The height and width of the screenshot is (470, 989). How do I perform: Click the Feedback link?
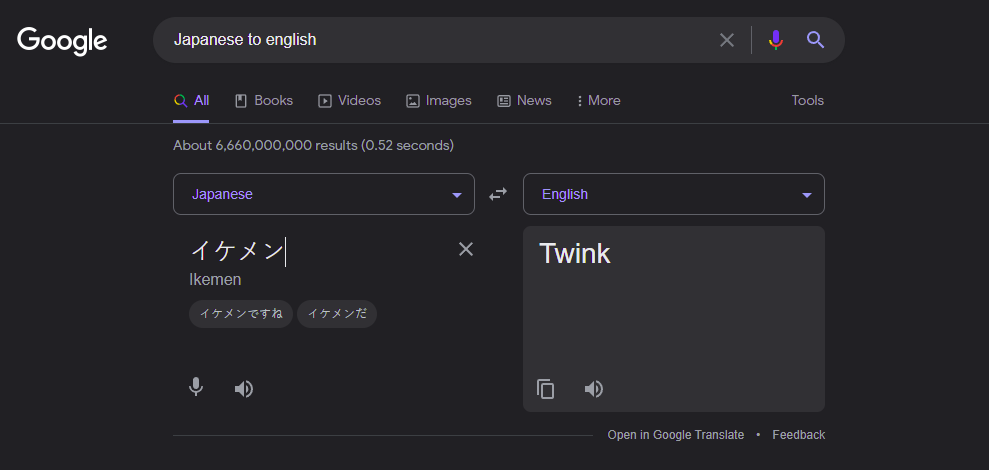coord(798,435)
